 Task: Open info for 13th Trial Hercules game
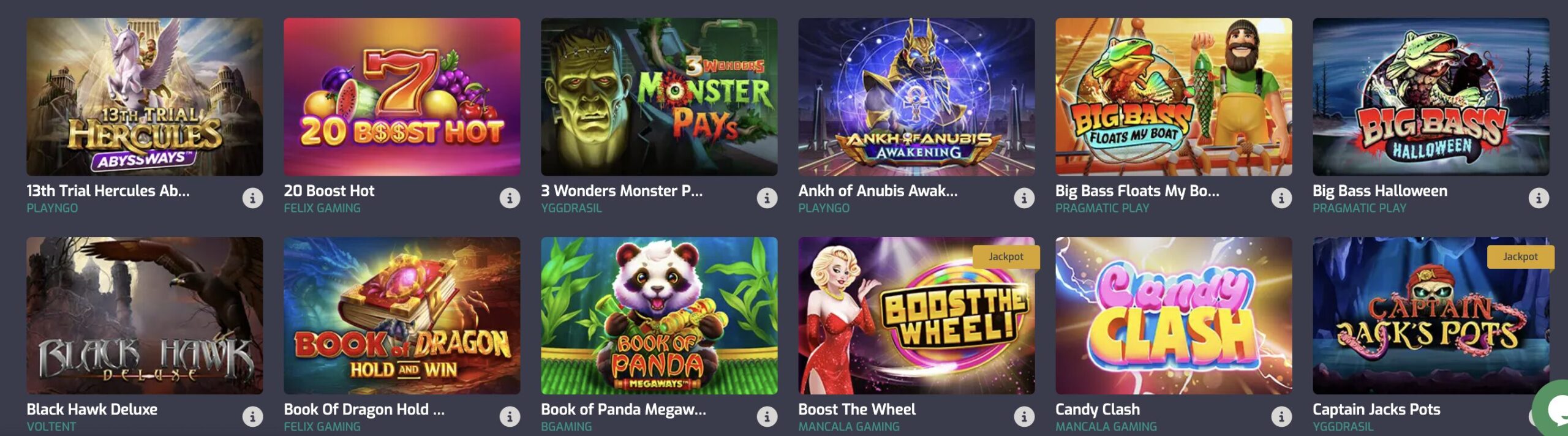click(x=252, y=198)
